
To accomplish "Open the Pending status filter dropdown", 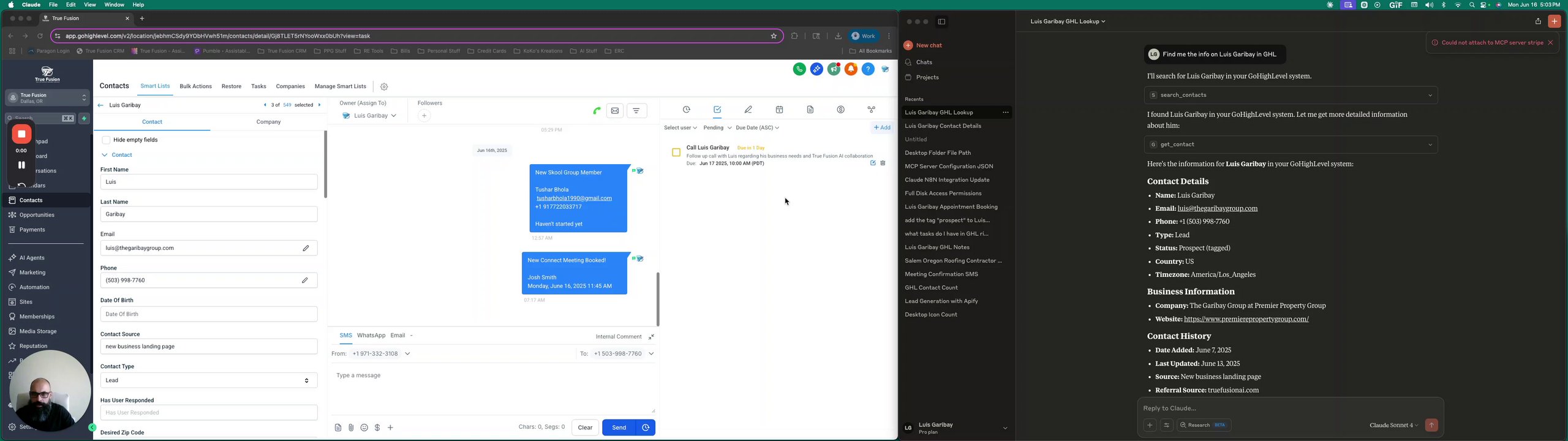I will tap(717, 128).
